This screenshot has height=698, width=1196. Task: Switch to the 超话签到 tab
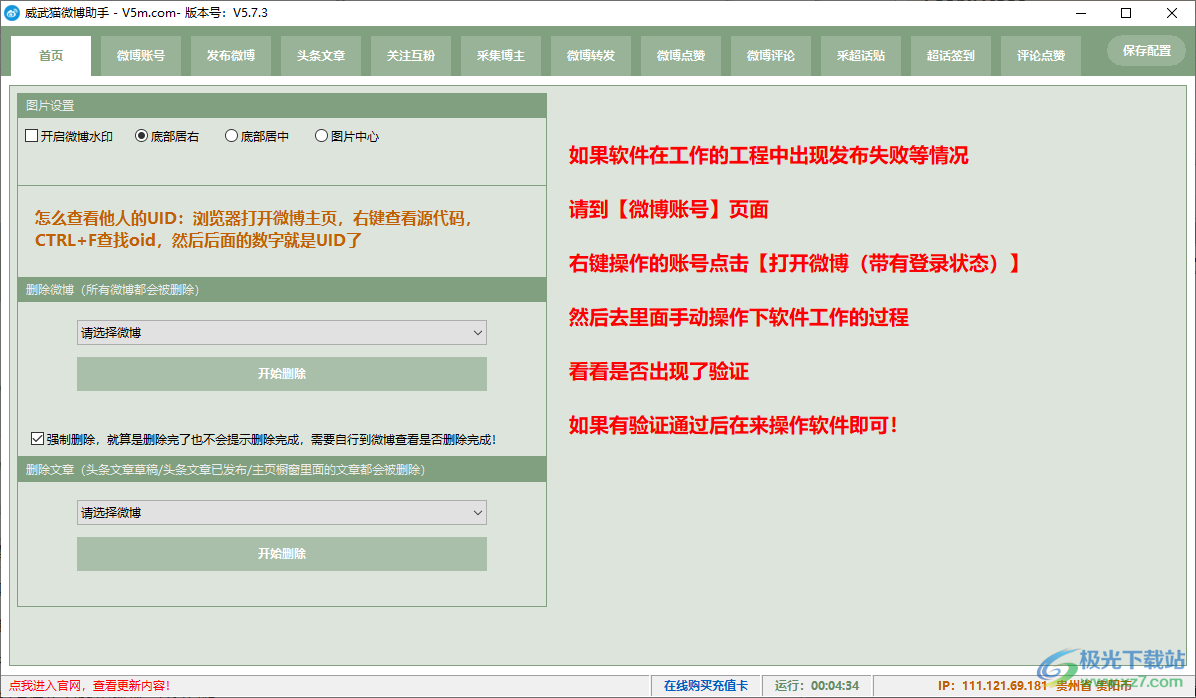point(951,56)
